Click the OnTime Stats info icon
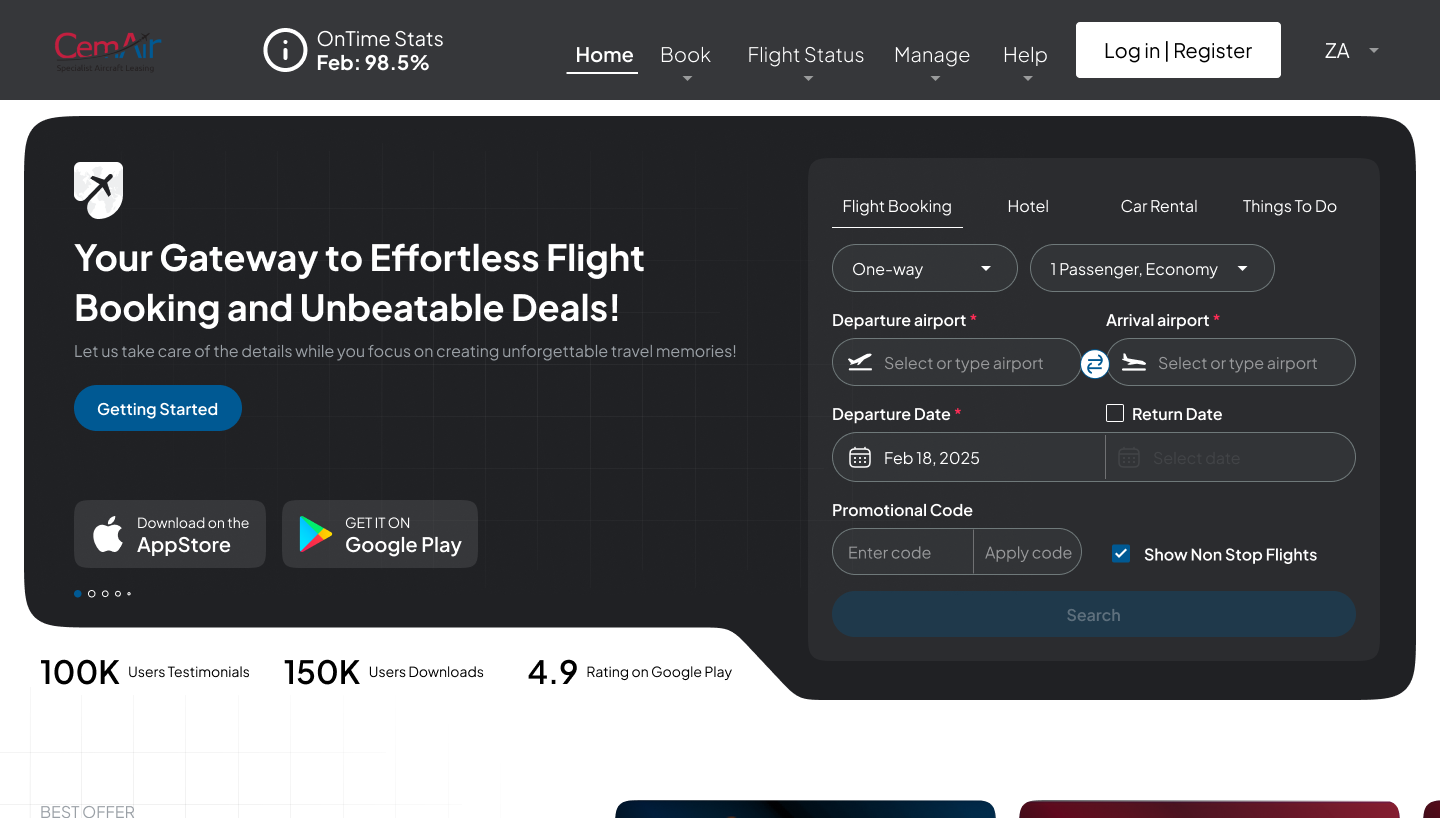 click(285, 50)
